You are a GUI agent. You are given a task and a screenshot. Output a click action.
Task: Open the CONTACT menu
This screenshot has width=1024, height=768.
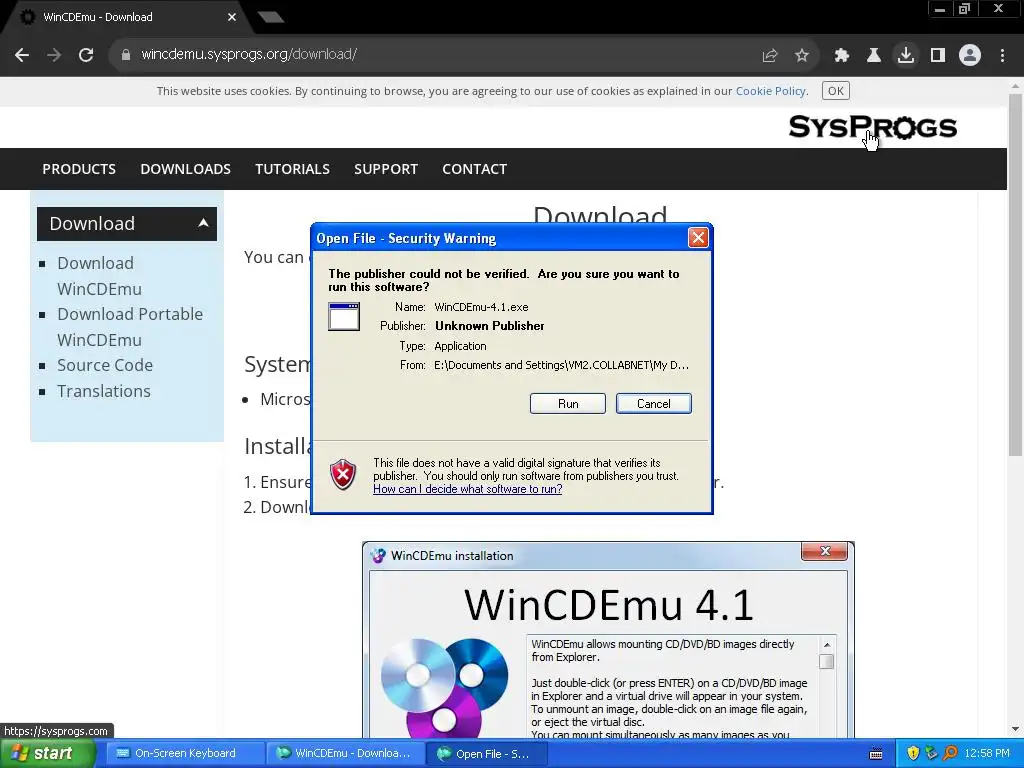click(x=475, y=169)
